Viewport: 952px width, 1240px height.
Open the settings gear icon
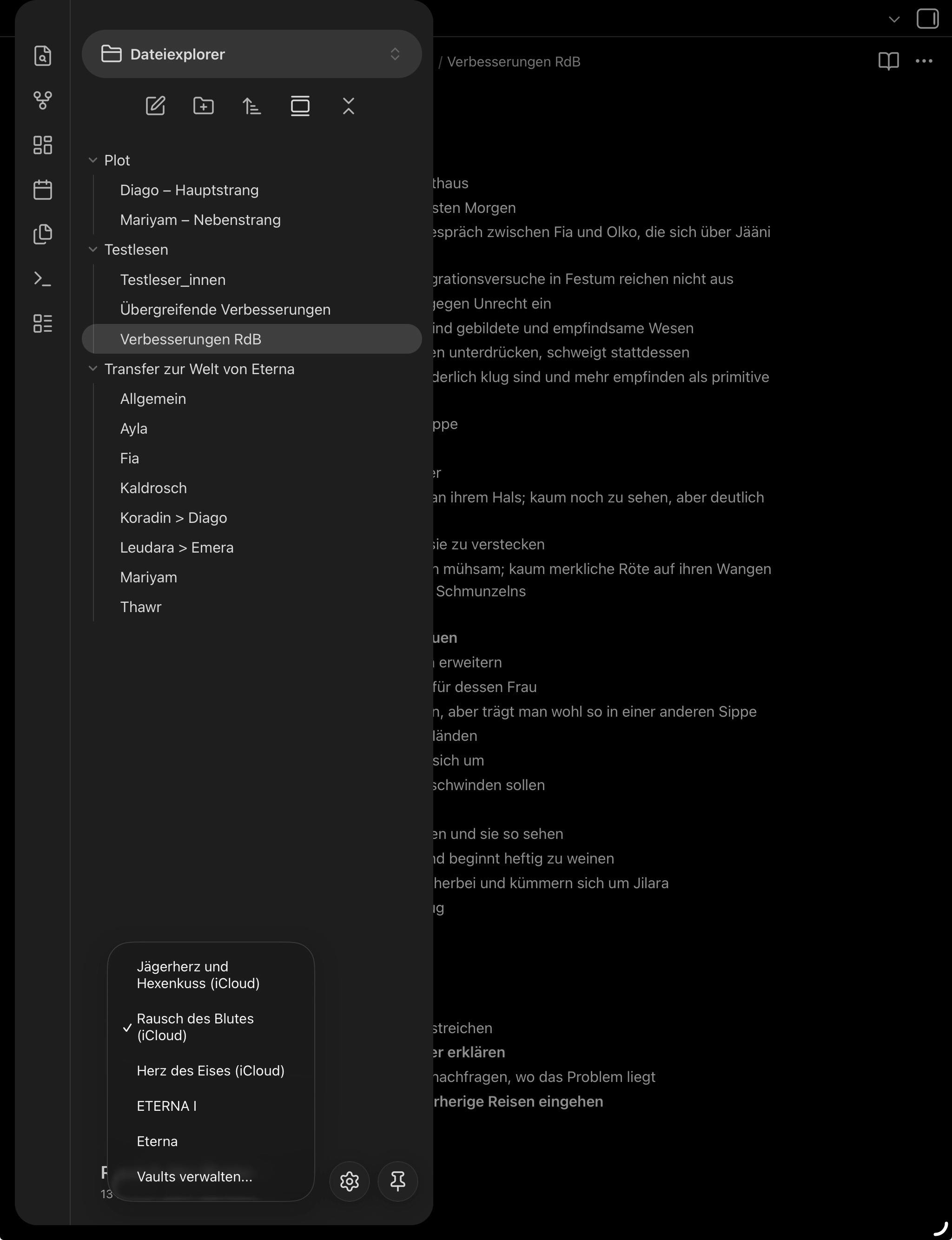point(350,1181)
